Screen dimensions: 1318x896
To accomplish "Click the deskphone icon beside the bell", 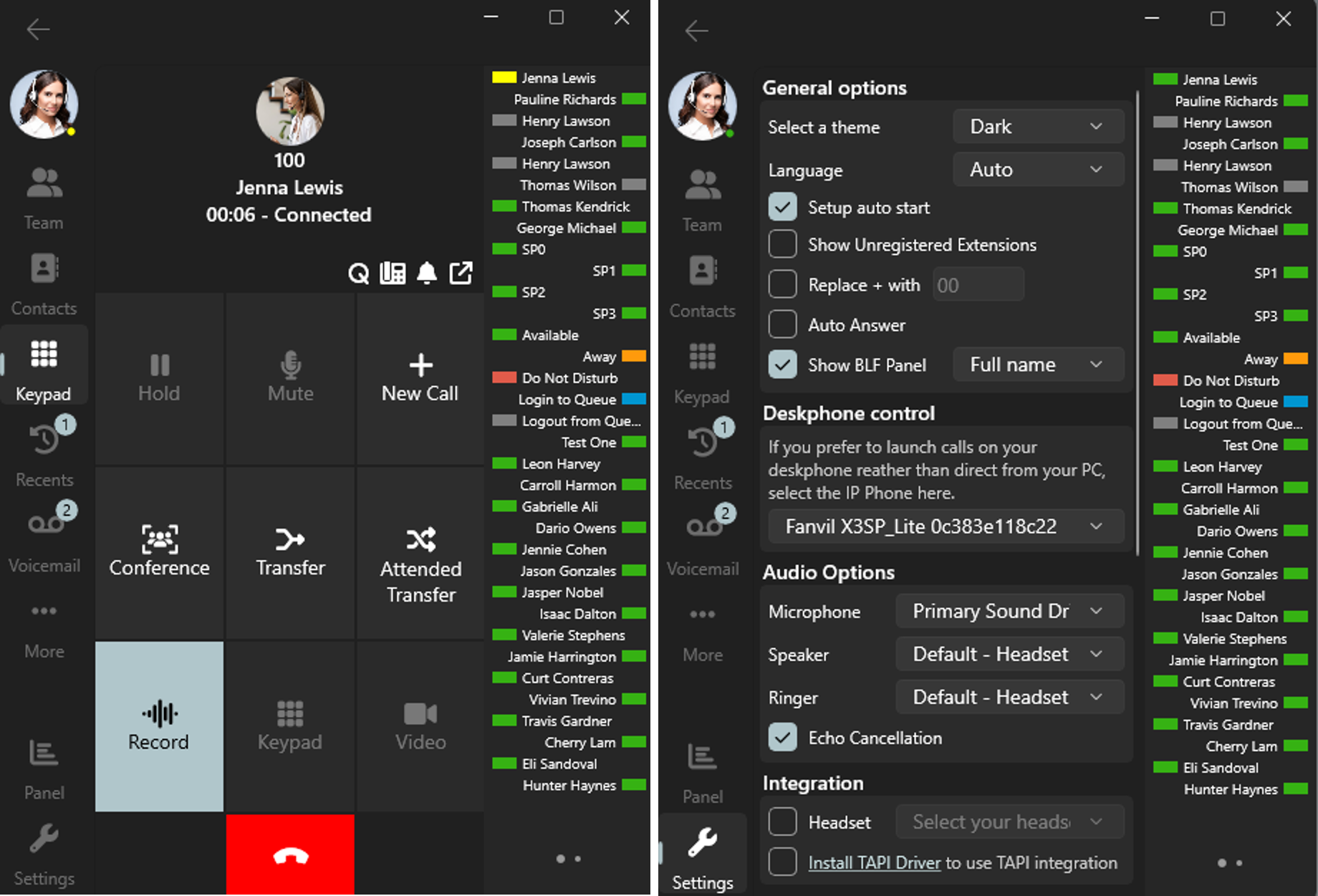I will pyautogui.click(x=393, y=273).
